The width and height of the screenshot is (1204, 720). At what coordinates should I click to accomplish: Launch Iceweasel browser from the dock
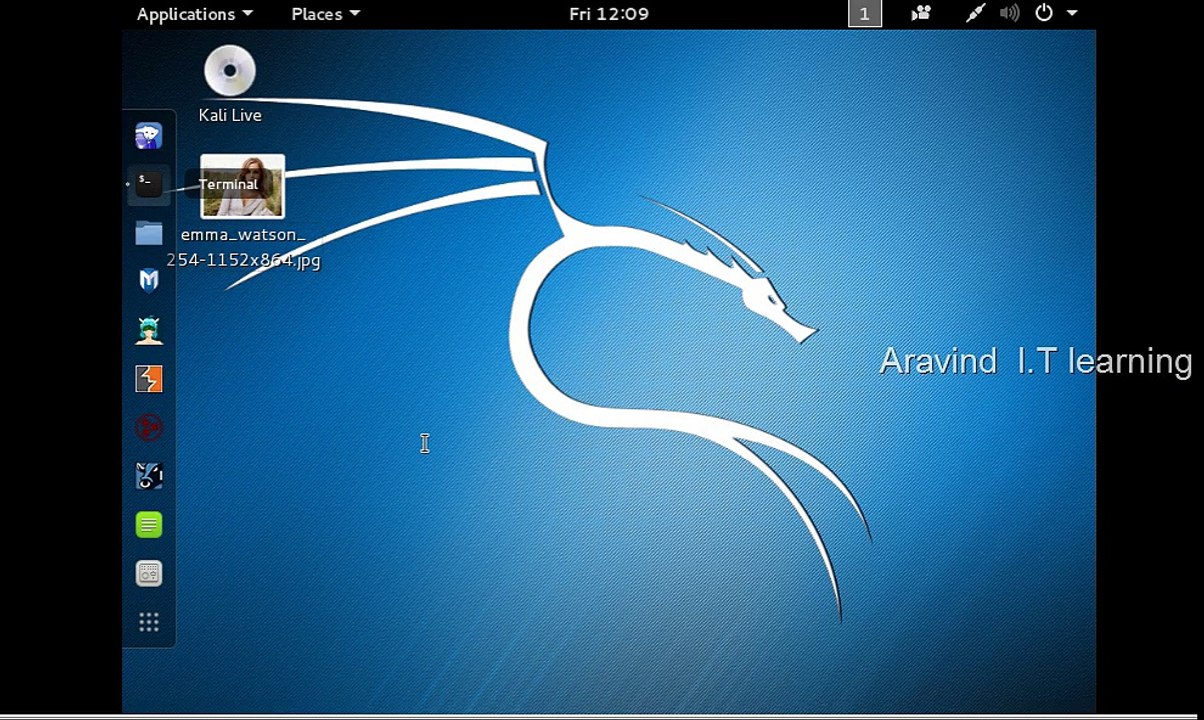coord(149,136)
